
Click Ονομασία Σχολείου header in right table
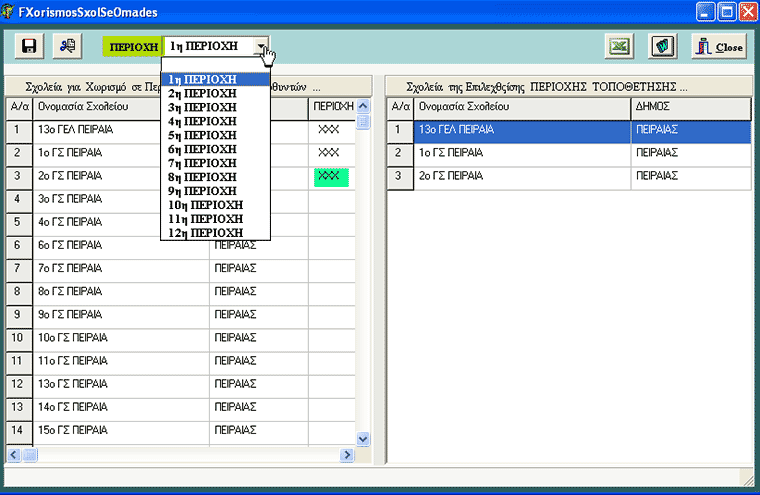pos(522,106)
